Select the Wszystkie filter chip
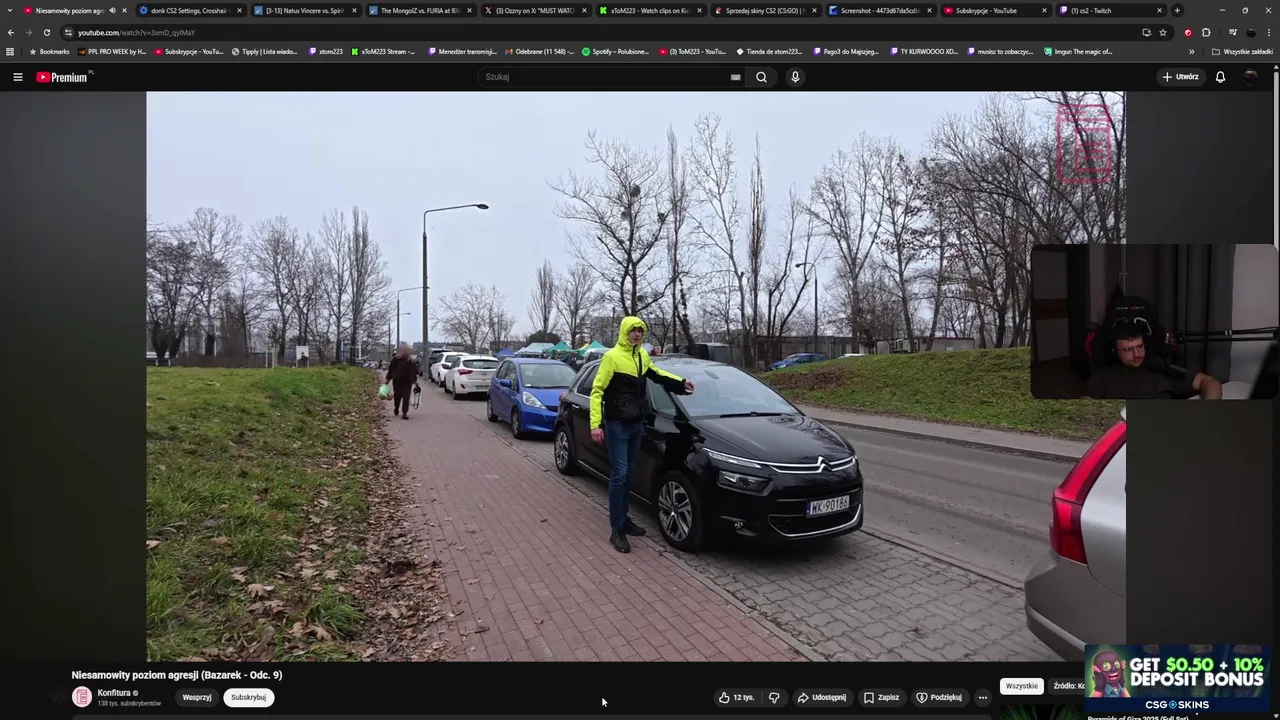 pyautogui.click(x=1021, y=686)
